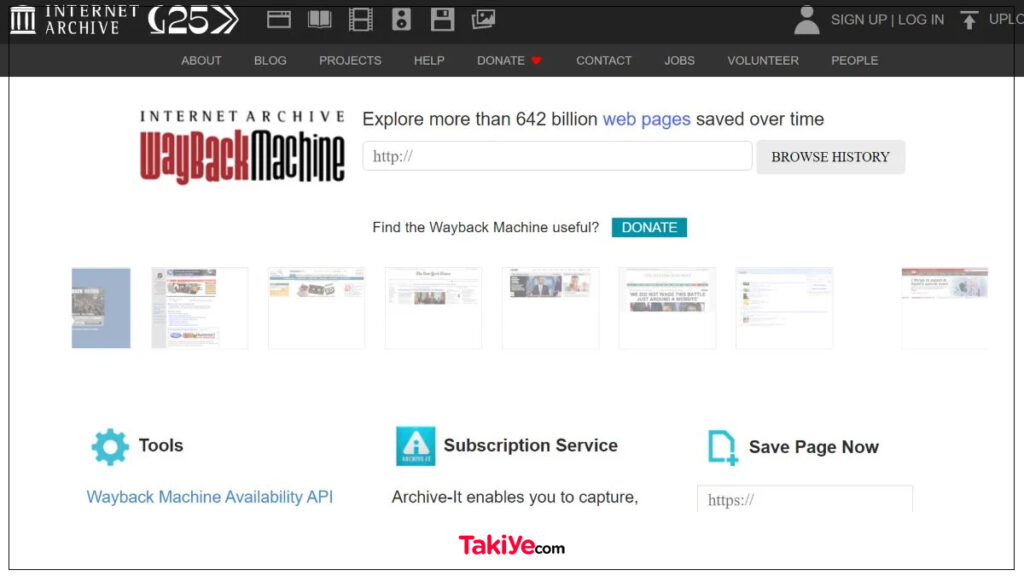Open the Audio speaker icon

[x=401, y=20]
